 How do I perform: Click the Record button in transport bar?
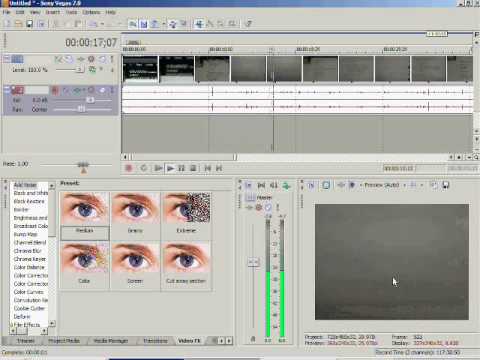129,168
